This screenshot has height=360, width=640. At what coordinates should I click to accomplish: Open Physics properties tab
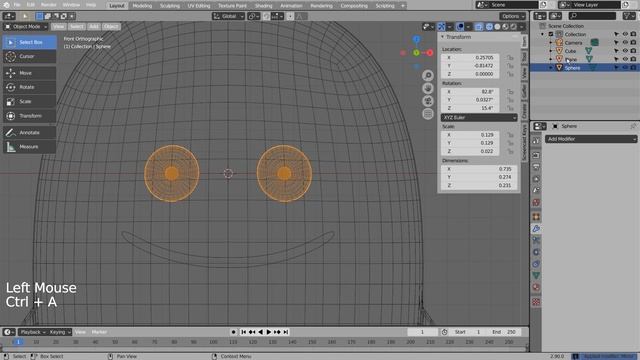(536, 252)
